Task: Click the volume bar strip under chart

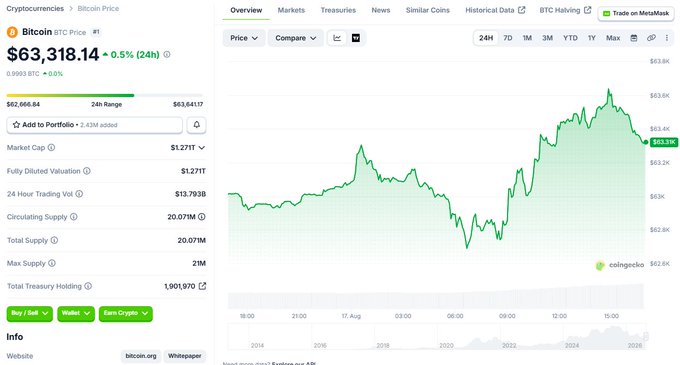Action: (435, 297)
